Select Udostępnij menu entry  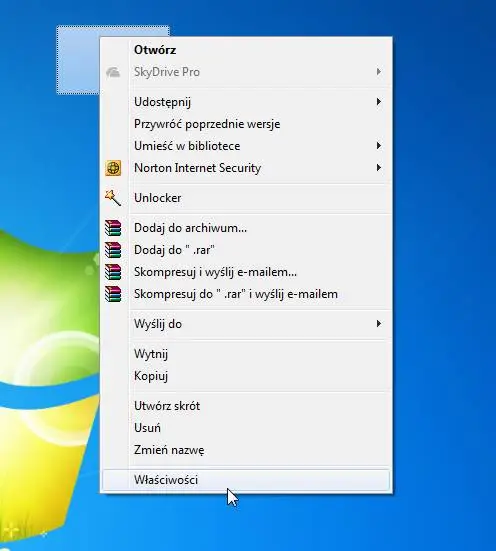pyautogui.click(x=246, y=102)
